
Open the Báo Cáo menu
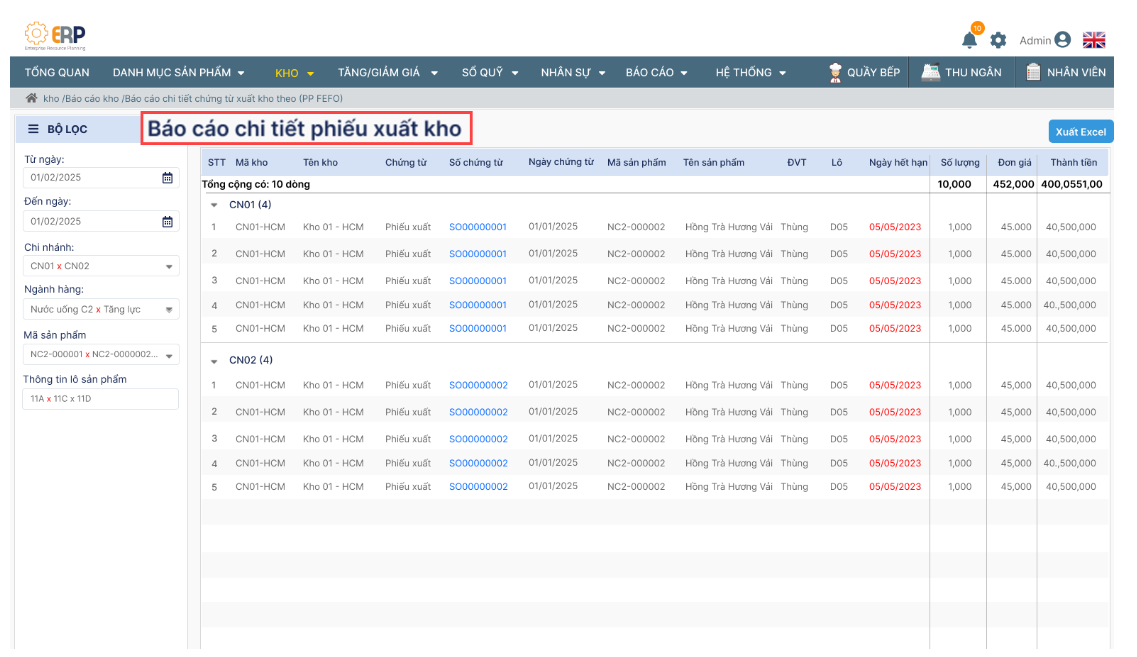(656, 72)
